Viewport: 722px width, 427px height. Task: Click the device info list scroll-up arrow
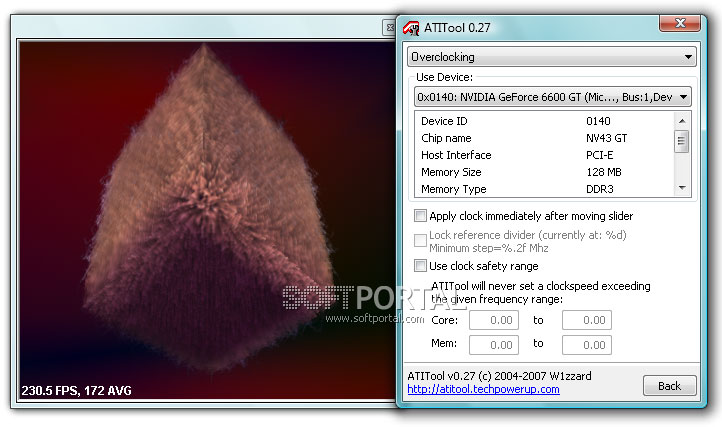tap(682, 121)
